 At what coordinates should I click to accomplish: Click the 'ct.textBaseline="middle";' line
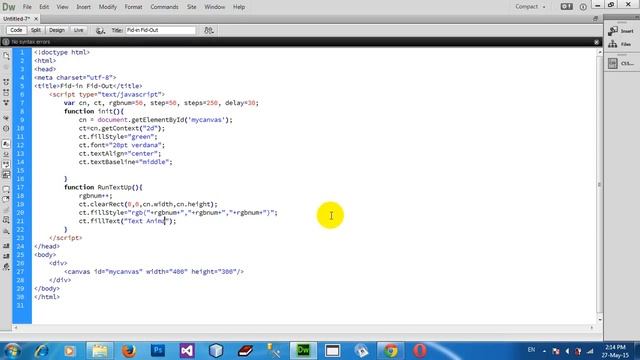[126, 162]
